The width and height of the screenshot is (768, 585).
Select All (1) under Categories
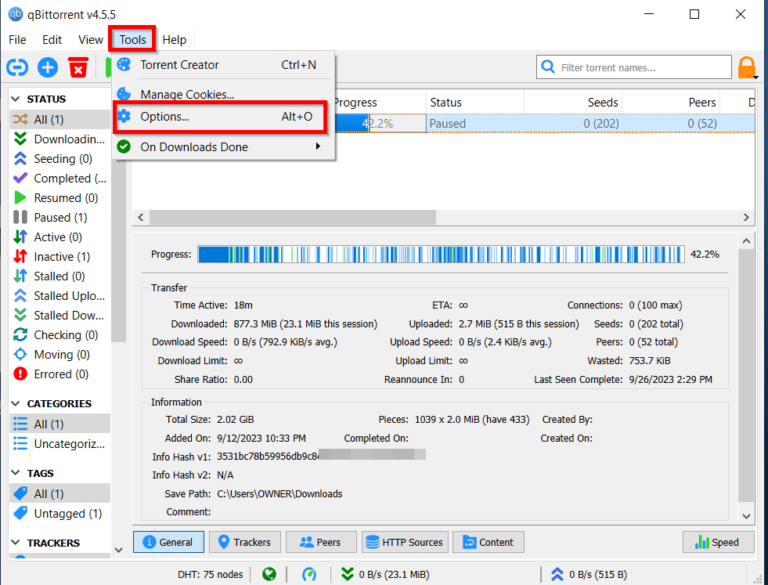tap(60, 424)
